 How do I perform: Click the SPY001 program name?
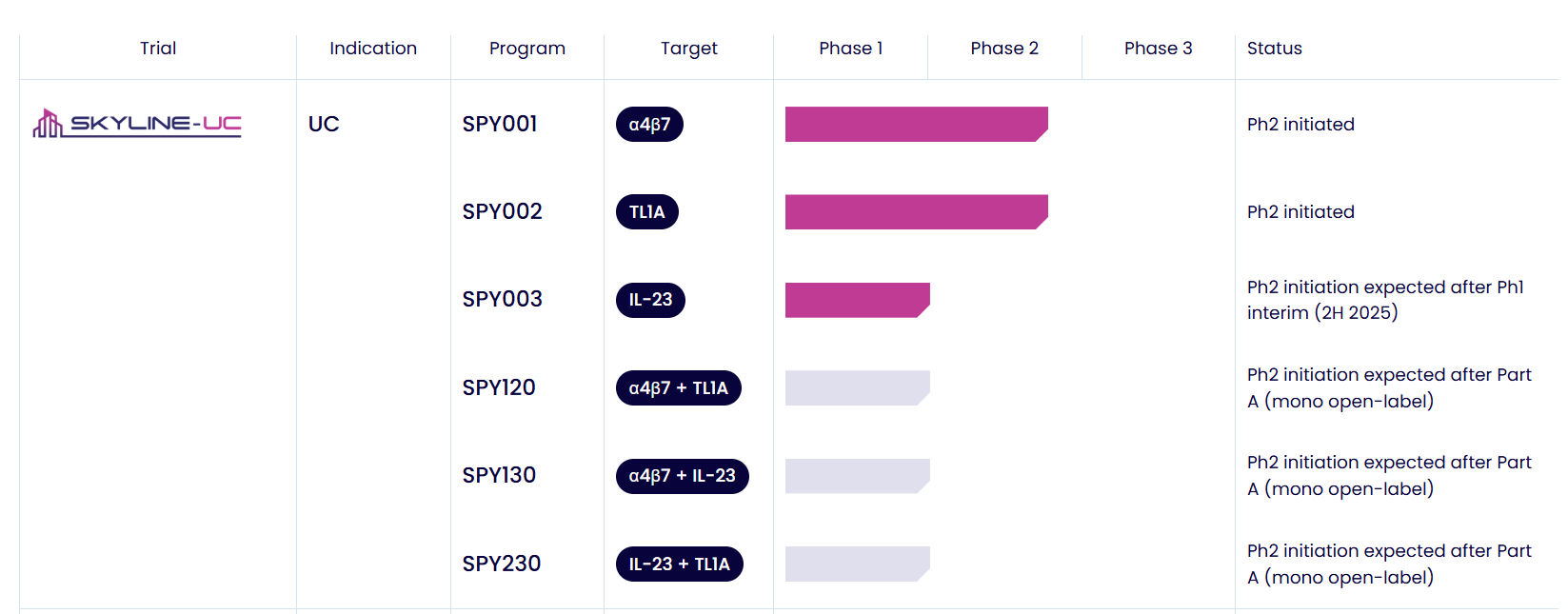[x=500, y=125]
